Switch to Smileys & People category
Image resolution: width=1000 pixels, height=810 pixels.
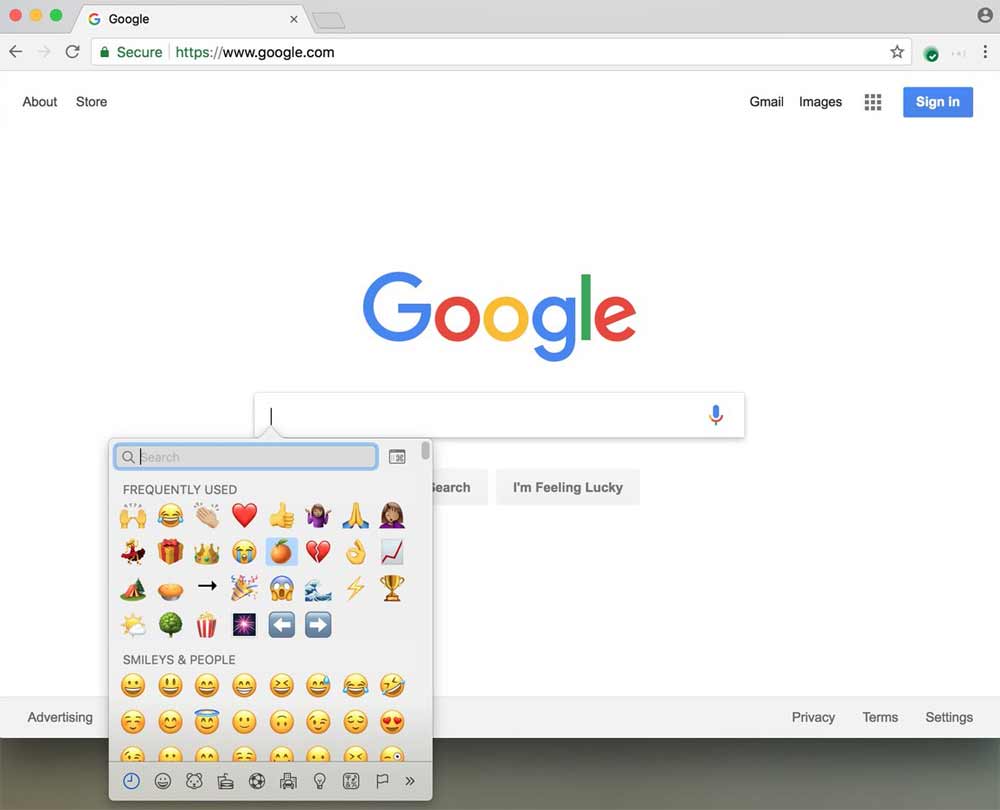pos(163,781)
